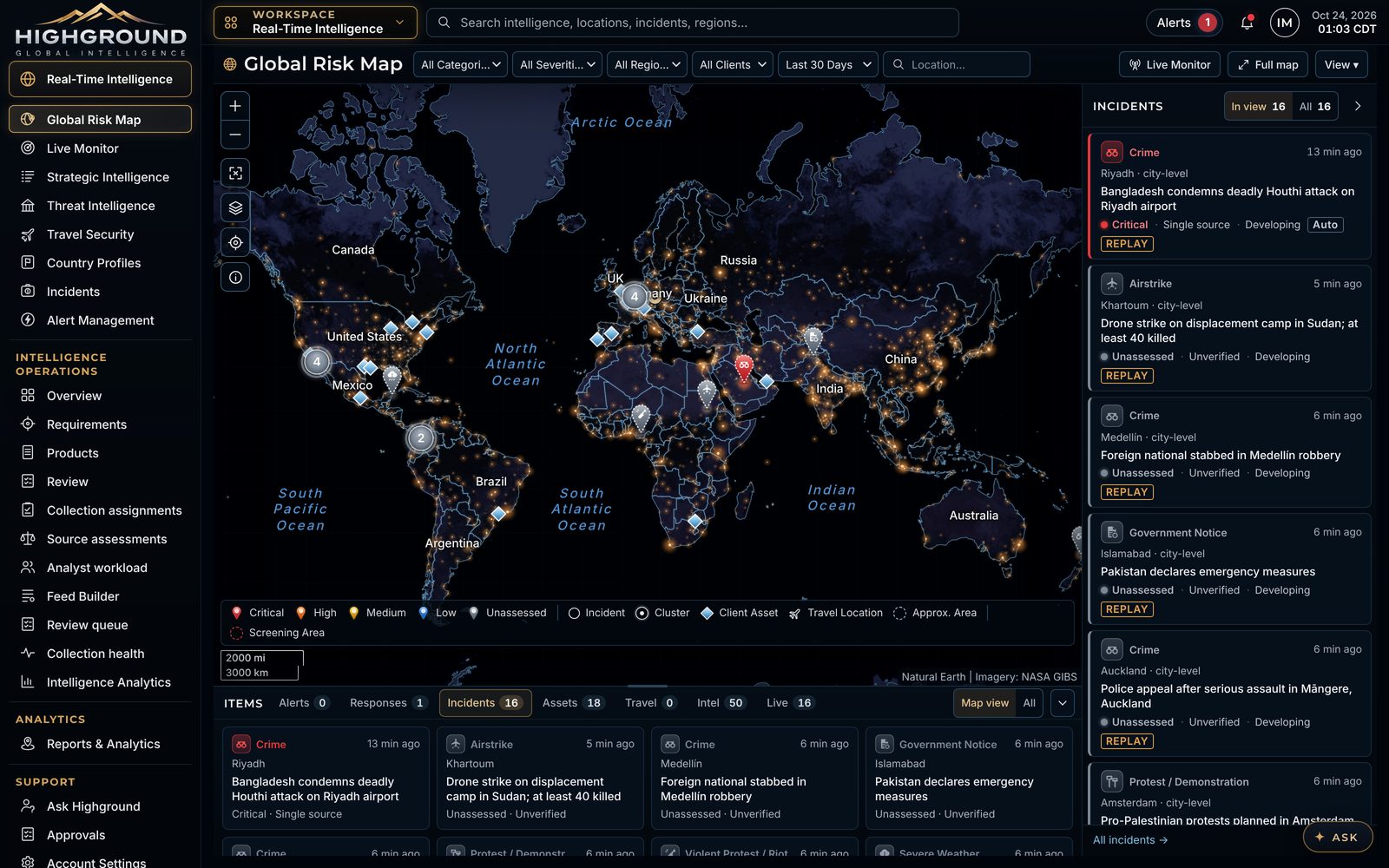Open the All Severities filter dropdown
The width and height of the screenshot is (1389, 868).
(557, 64)
